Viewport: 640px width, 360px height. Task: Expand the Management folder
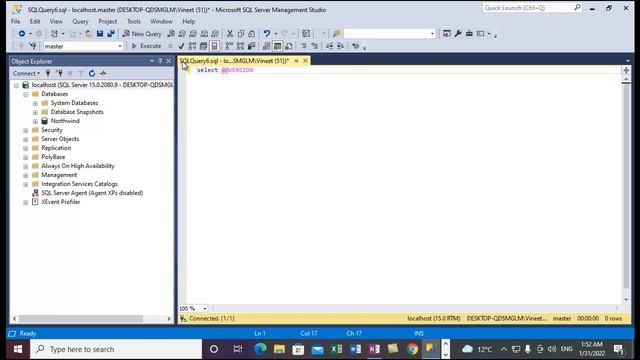pyautogui.click(x=26, y=176)
